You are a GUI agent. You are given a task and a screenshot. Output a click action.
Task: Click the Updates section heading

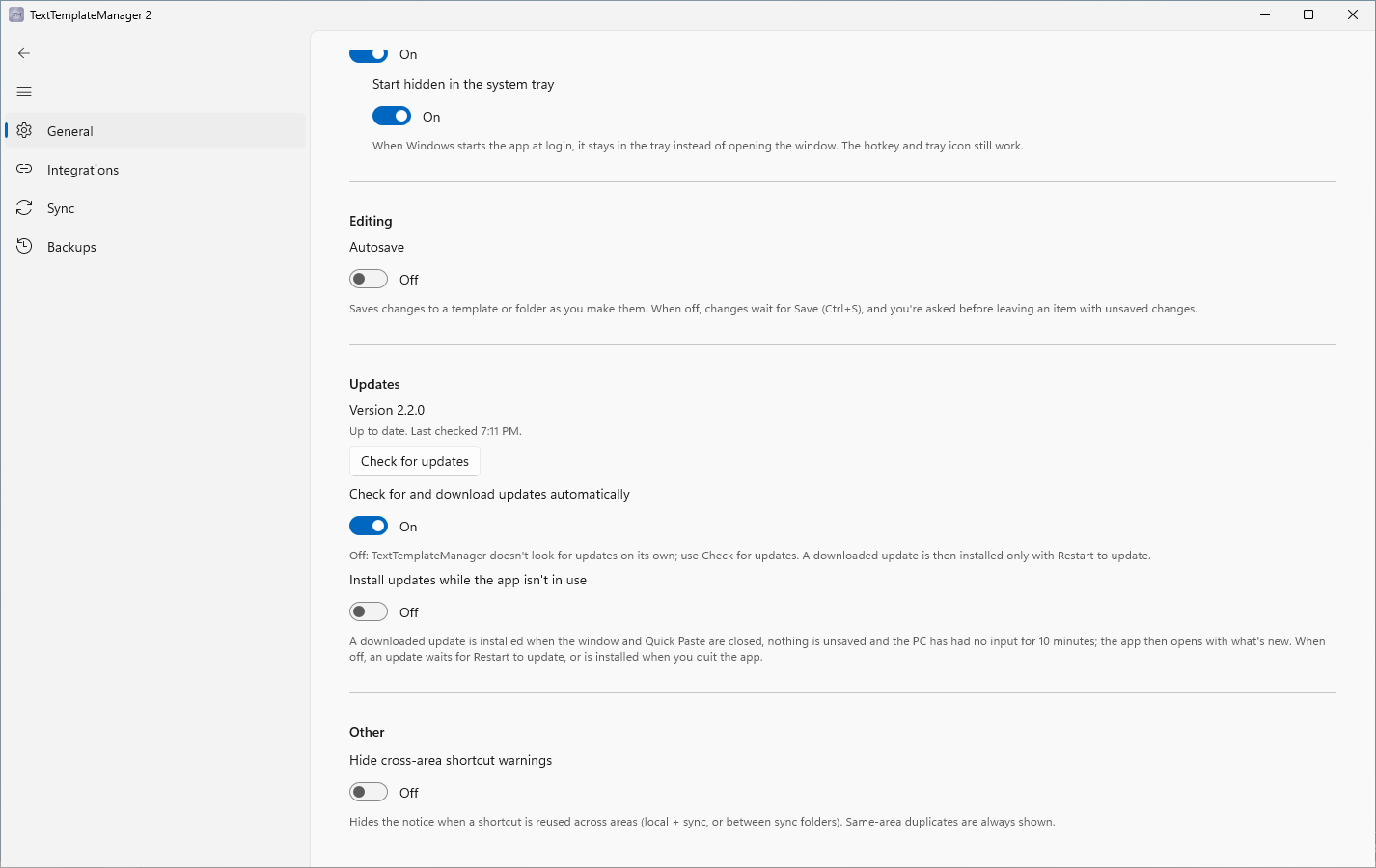click(x=374, y=384)
